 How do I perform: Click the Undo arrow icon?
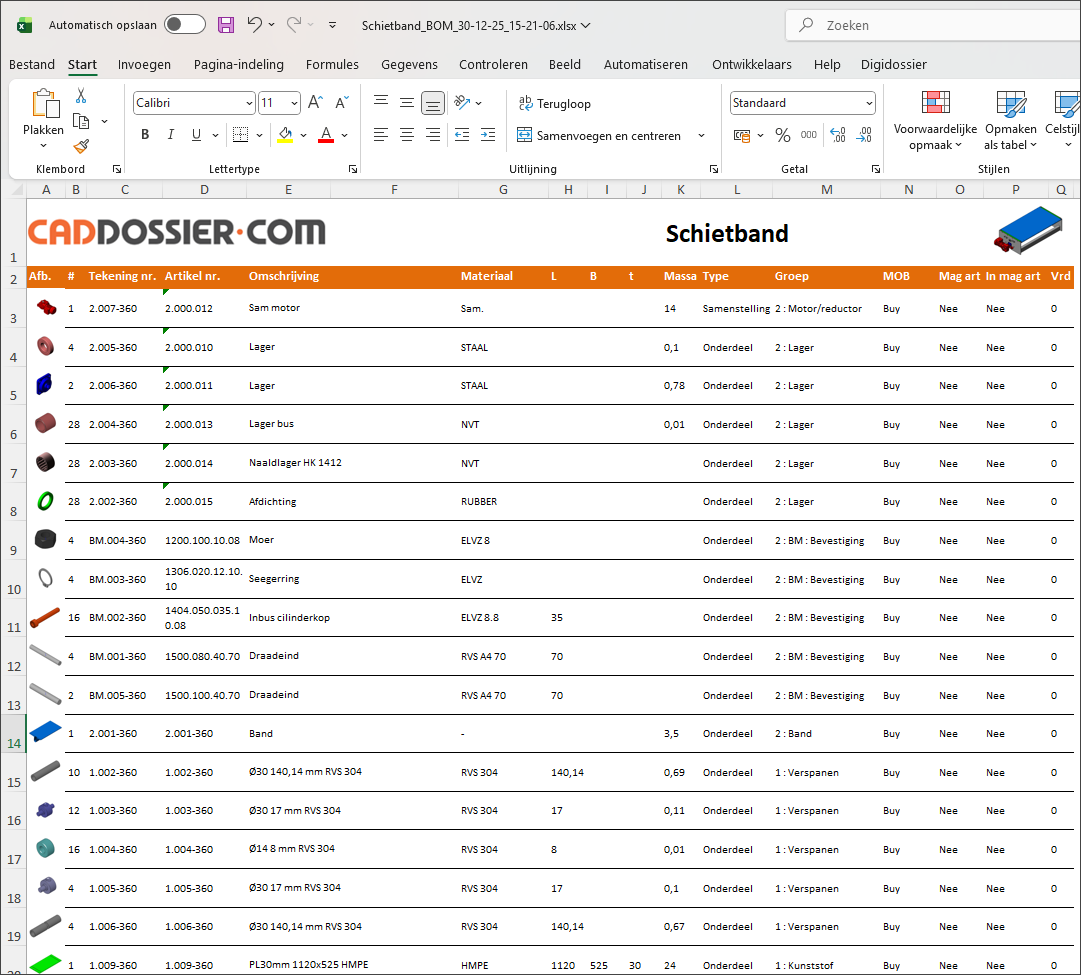(x=255, y=25)
